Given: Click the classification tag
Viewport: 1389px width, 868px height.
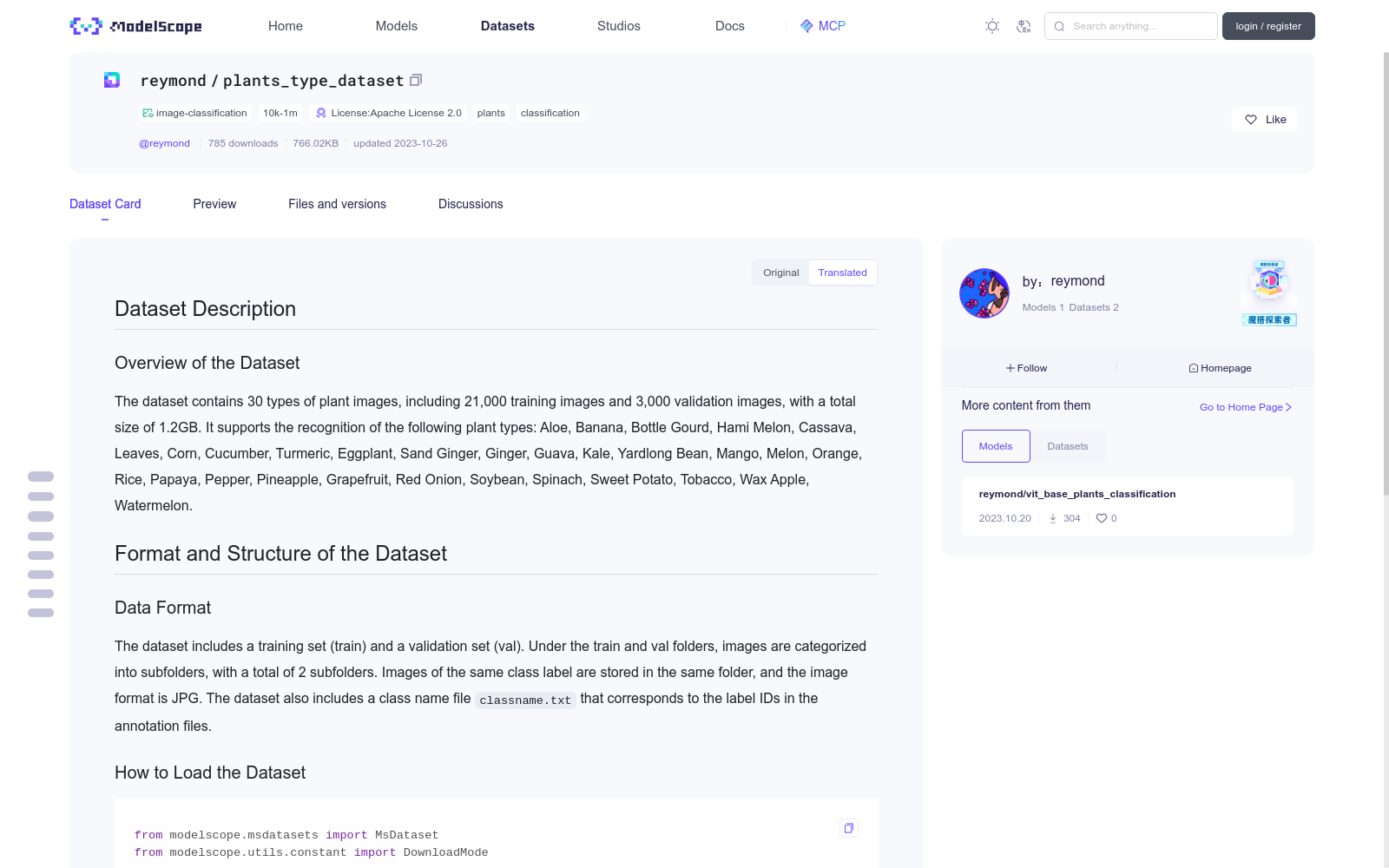Looking at the screenshot, I should point(550,113).
